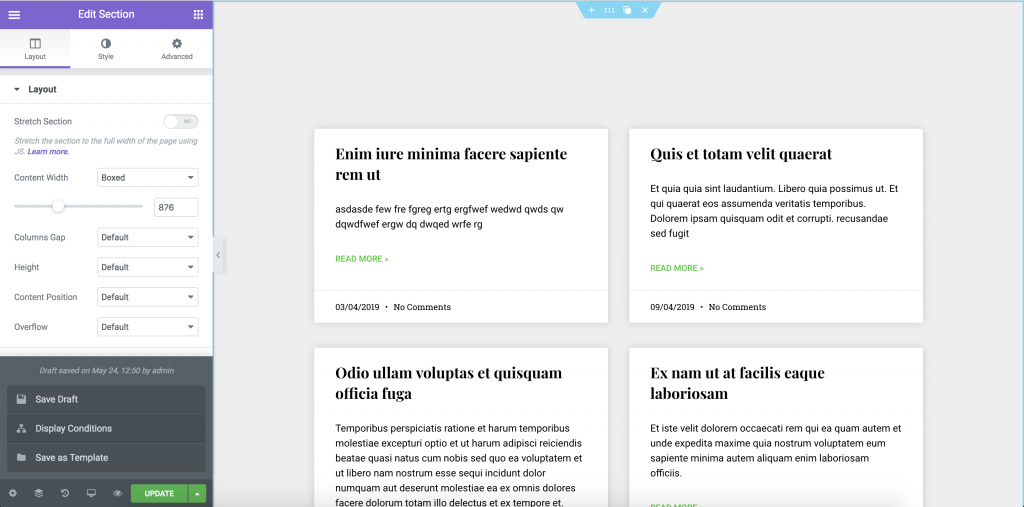Switch to the Layout tab
This screenshot has height=507, width=1024.
(x=35, y=48)
